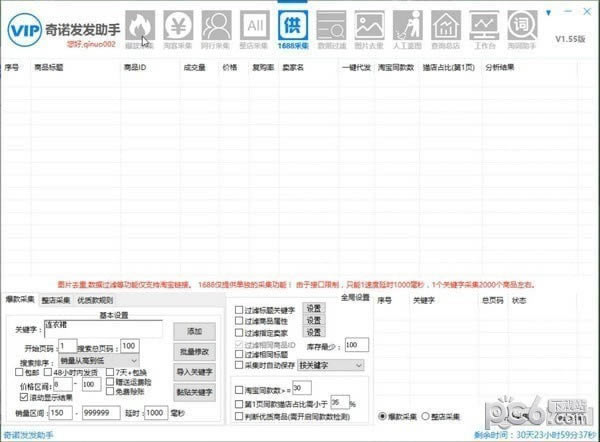Click the 价格区间 minimum field

coord(63,384)
